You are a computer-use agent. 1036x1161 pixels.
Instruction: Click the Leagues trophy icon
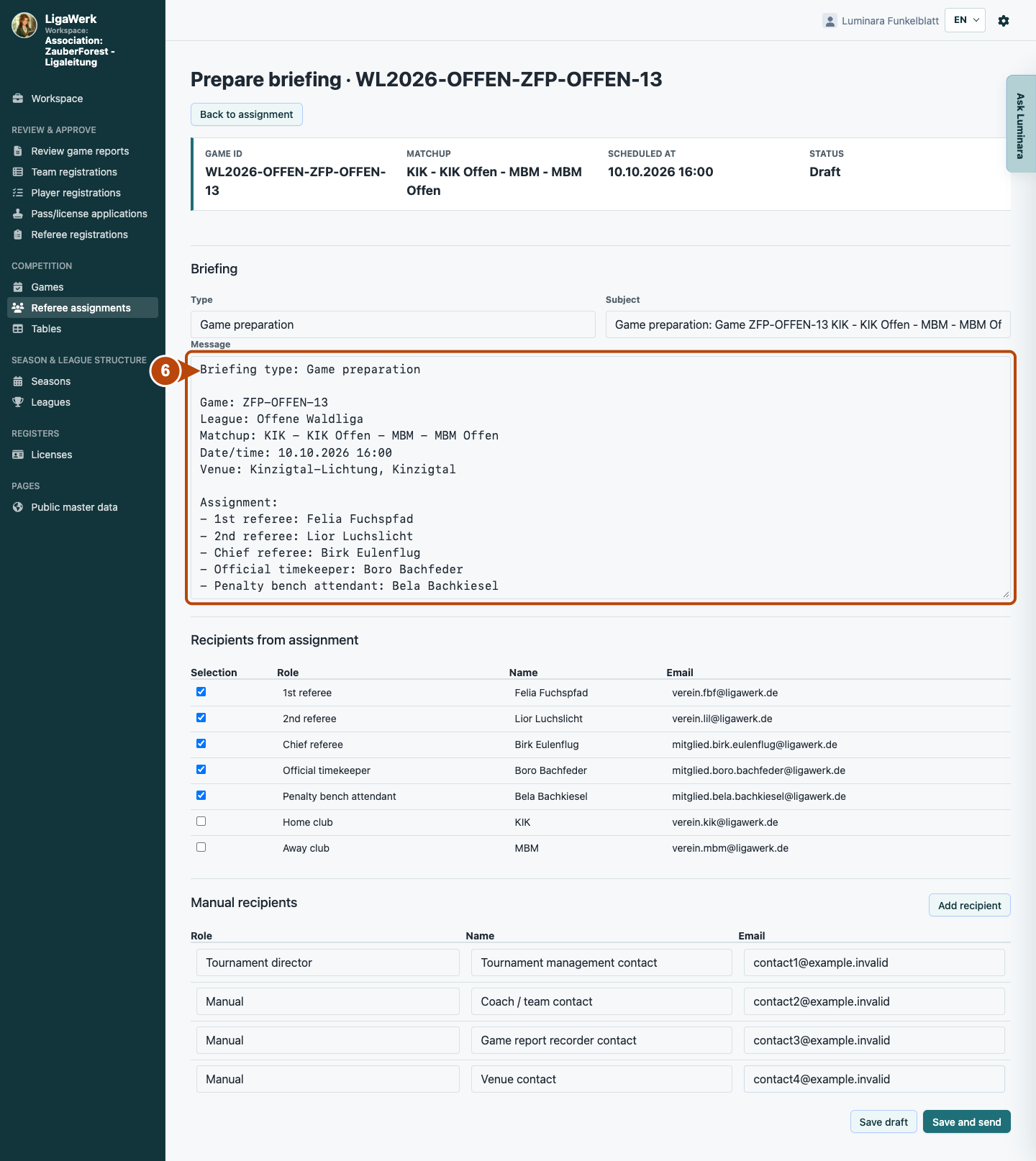tap(18, 402)
